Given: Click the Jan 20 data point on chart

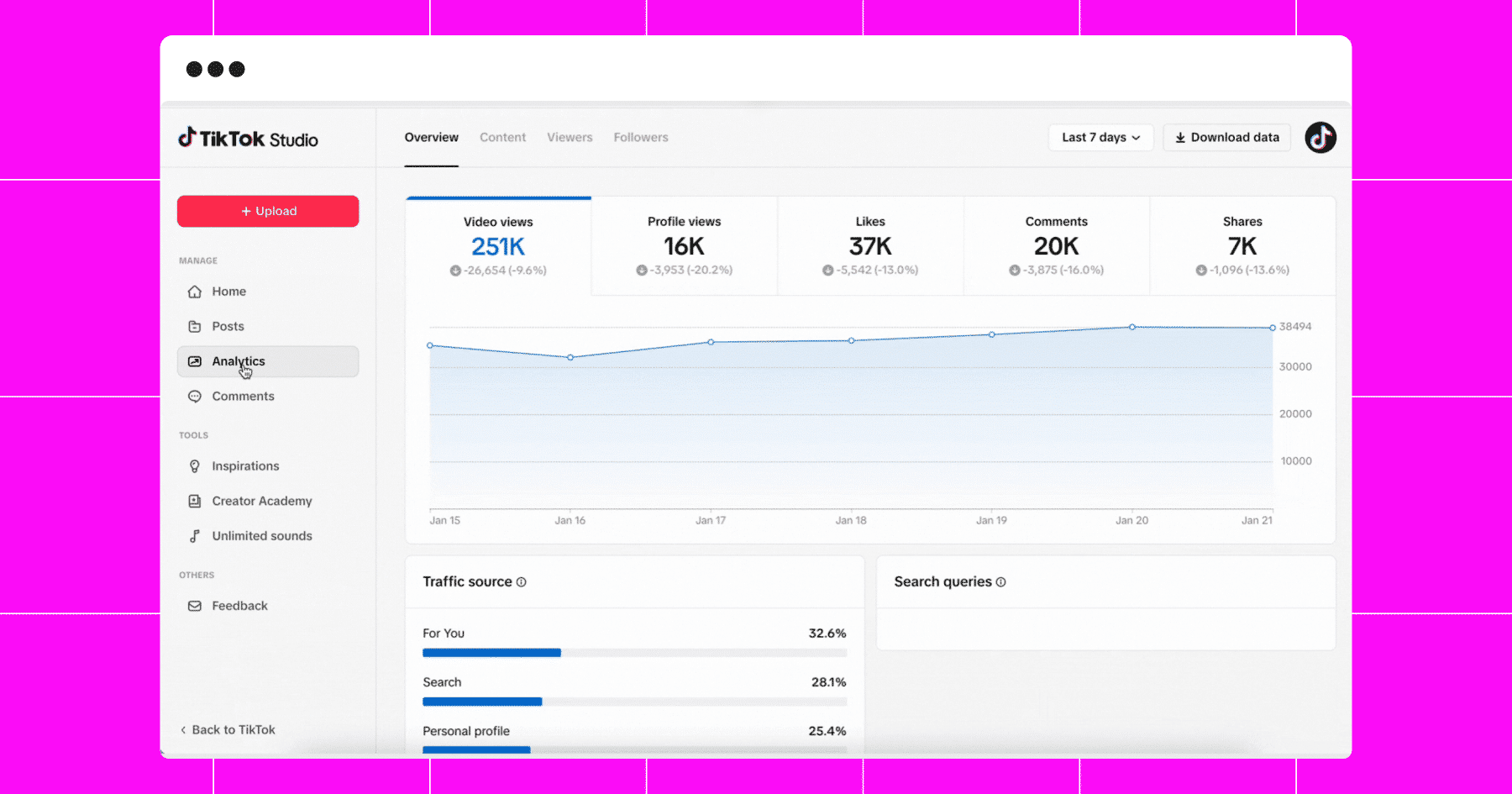Looking at the screenshot, I should [1132, 327].
